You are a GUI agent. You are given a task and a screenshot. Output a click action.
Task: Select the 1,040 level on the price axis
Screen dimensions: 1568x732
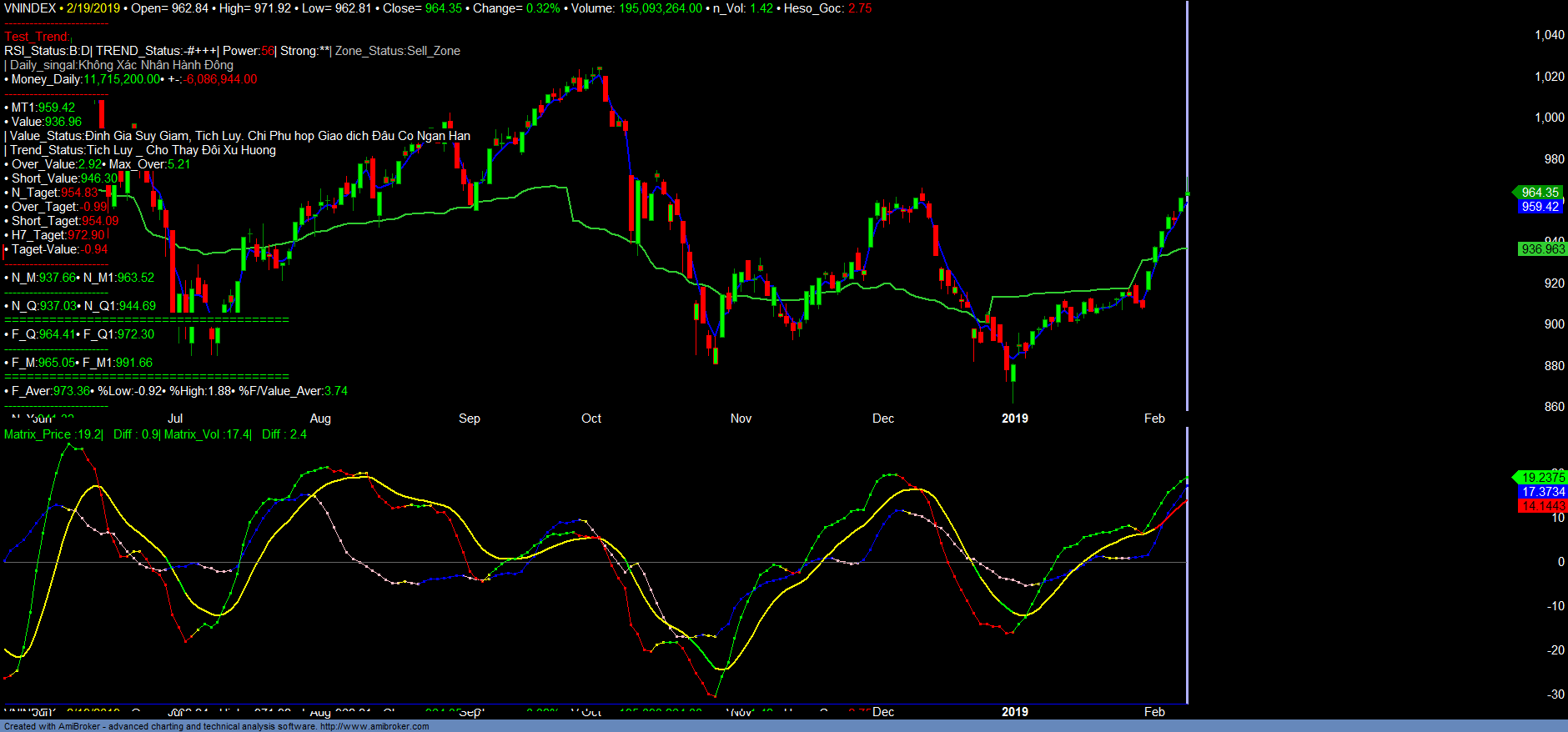point(1550,35)
